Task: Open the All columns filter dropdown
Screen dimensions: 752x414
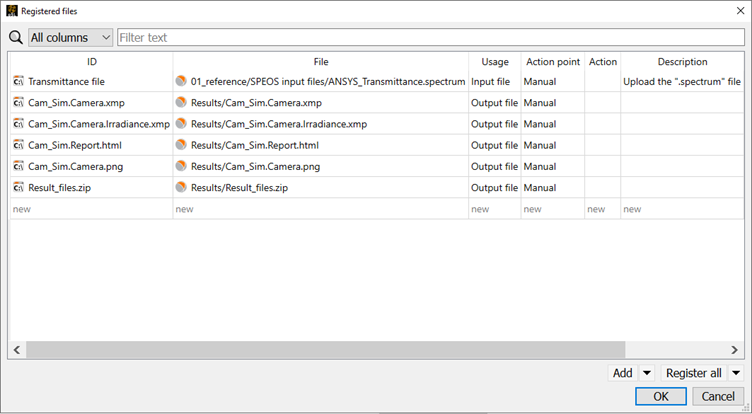Action: point(71,37)
